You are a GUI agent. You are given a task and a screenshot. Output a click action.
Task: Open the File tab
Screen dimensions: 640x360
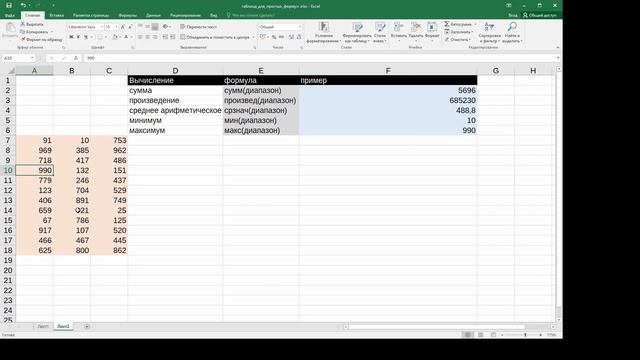[x=10, y=15]
